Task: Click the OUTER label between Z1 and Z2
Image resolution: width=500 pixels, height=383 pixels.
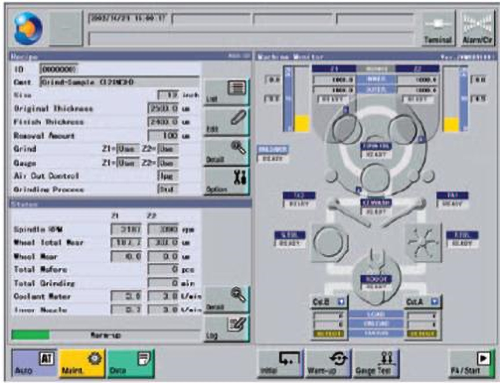Action: pyautogui.click(x=376, y=90)
